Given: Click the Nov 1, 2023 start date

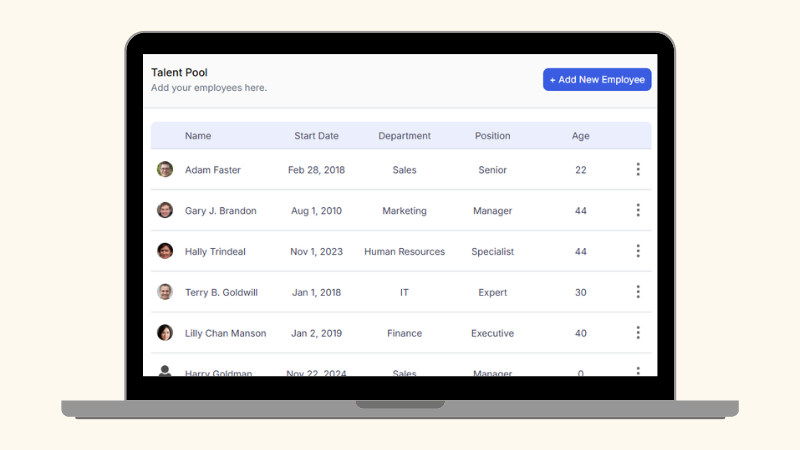Looking at the screenshot, I should pyautogui.click(x=316, y=252).
